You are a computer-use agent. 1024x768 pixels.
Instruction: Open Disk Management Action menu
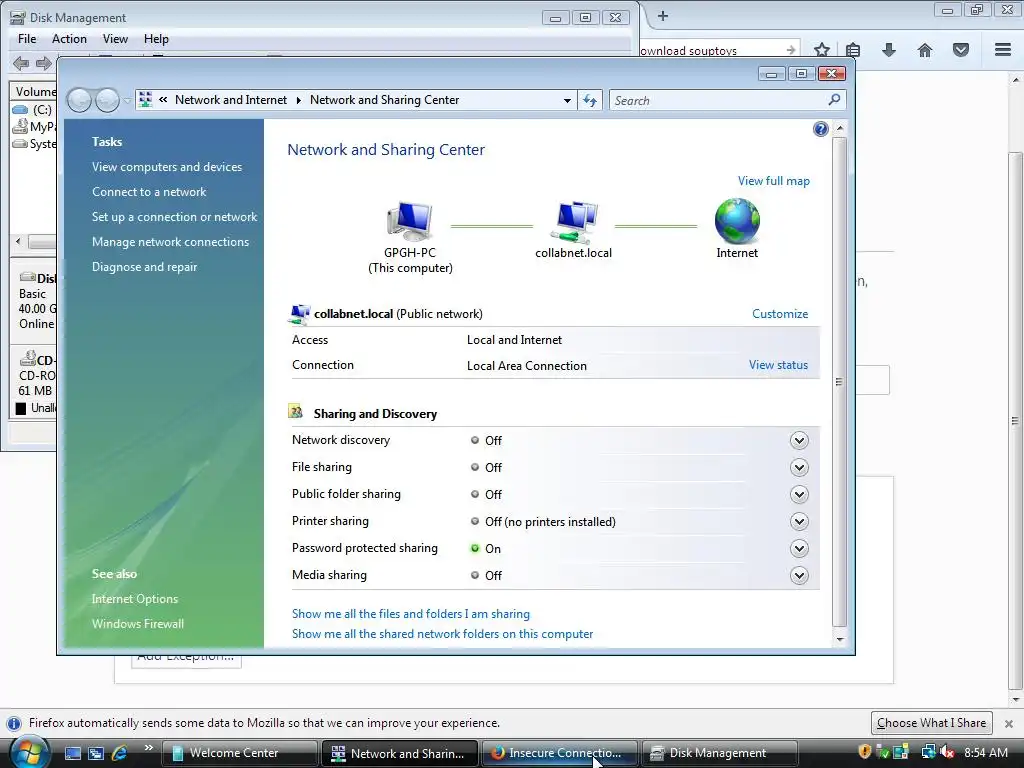coord(69,39)
